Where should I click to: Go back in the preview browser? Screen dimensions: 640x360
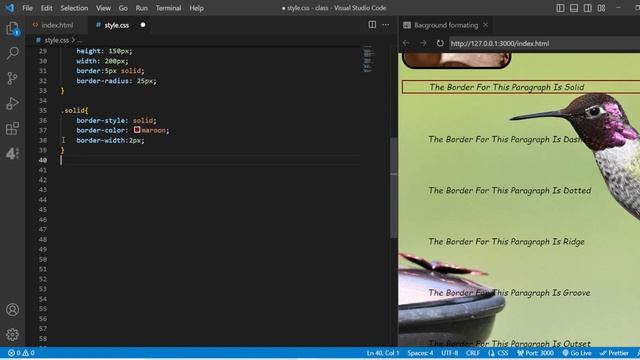coord(406,43)
